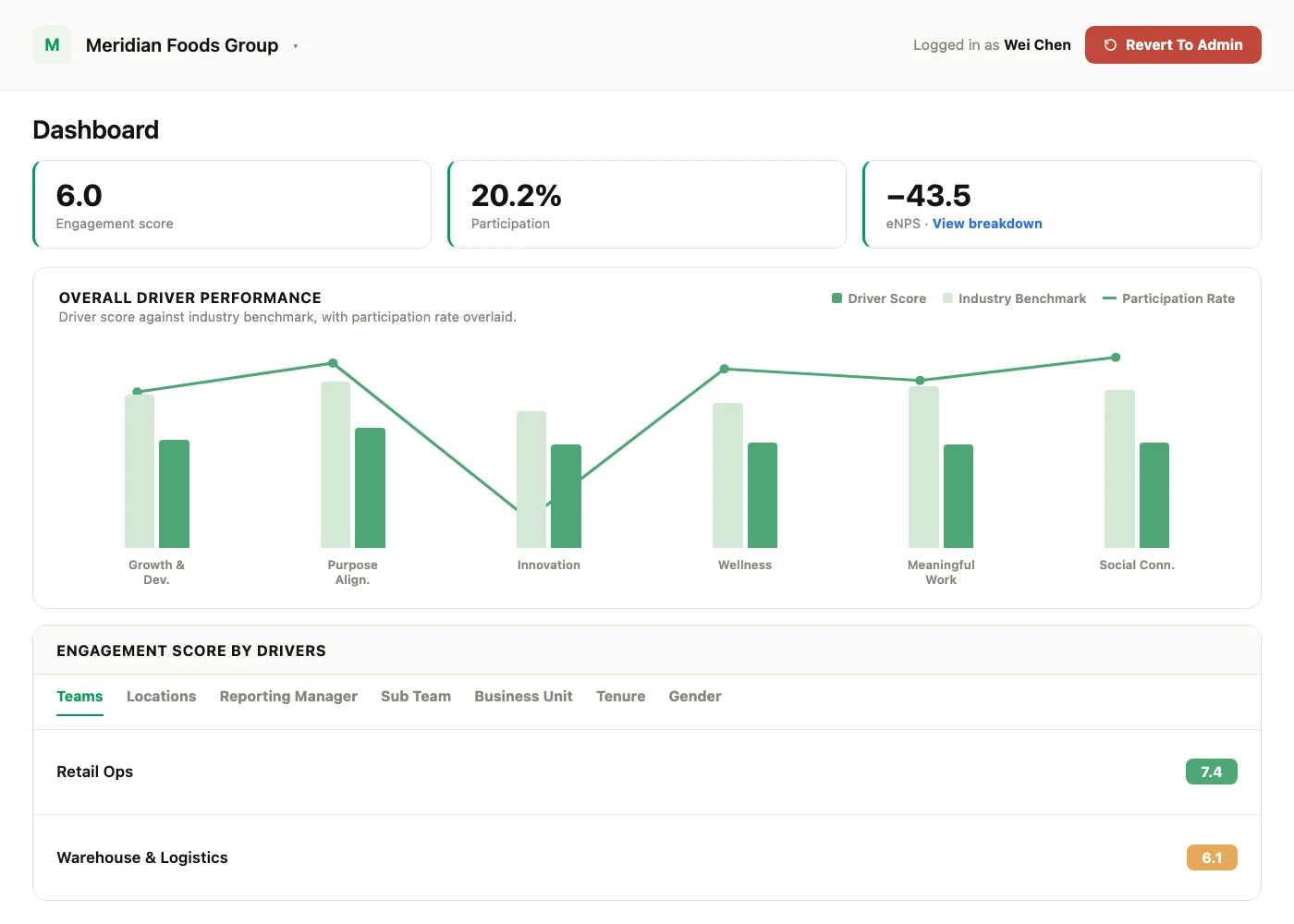1294x924 pixels.
Task: Click the Social Conn. participation point
Action: coord(1116,358)
